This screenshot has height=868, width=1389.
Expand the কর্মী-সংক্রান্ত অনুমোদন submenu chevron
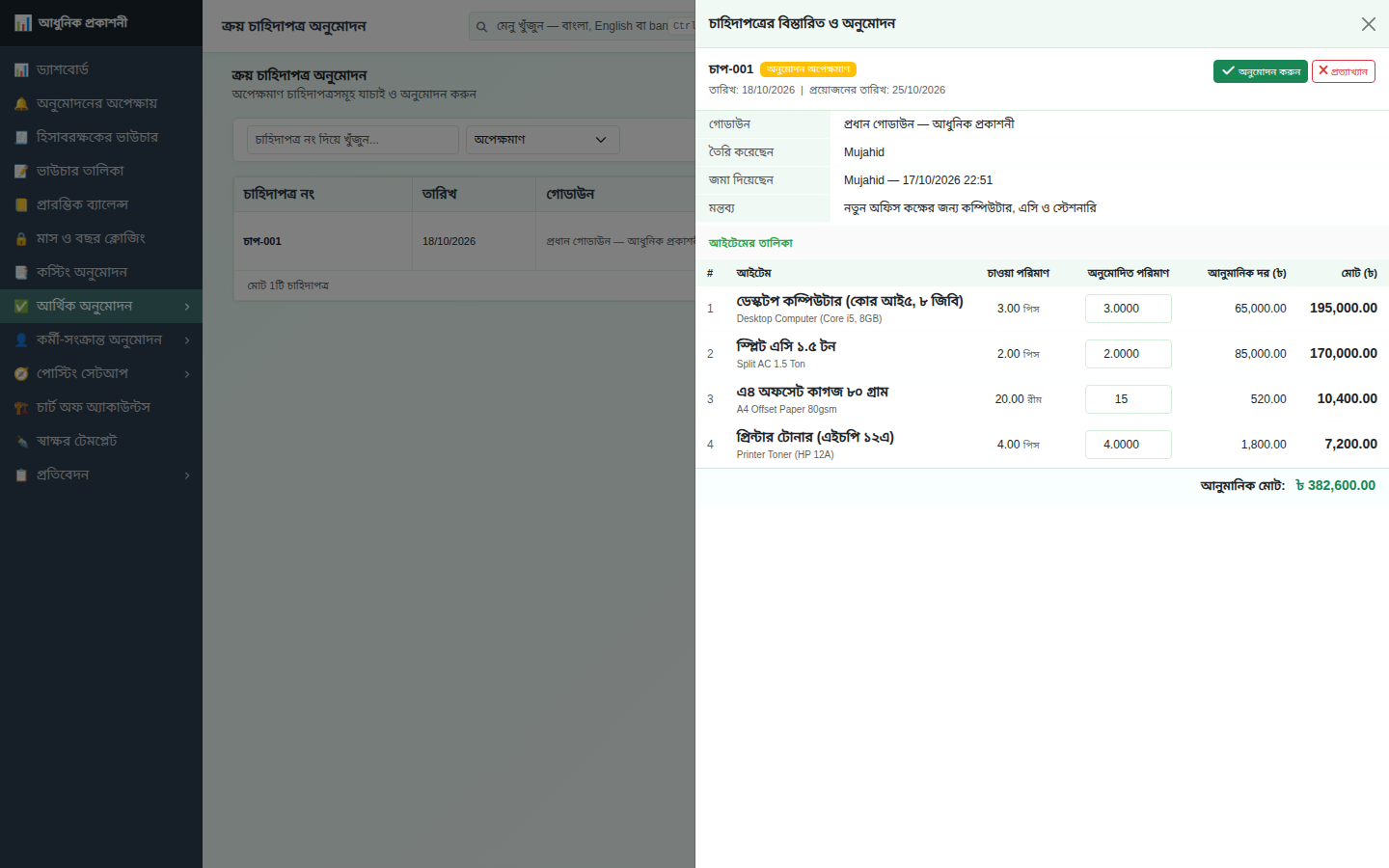(187, 340)
